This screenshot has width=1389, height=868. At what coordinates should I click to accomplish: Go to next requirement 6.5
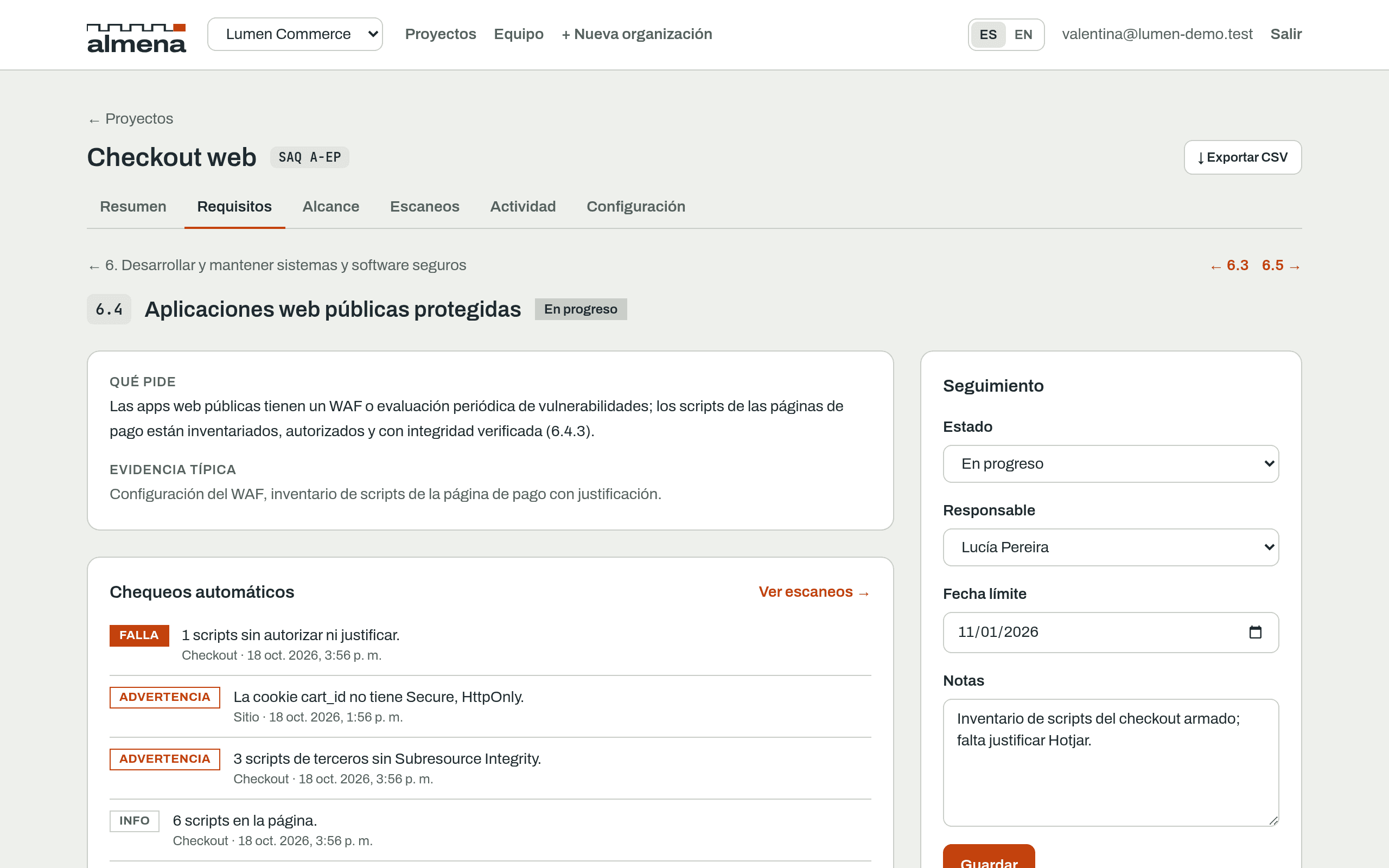(x=1282, y=265)
